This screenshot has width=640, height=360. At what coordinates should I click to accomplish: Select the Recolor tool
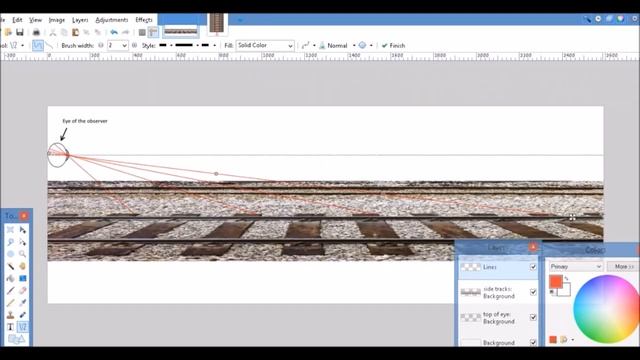pyautogui.click(x=22, y=315)
